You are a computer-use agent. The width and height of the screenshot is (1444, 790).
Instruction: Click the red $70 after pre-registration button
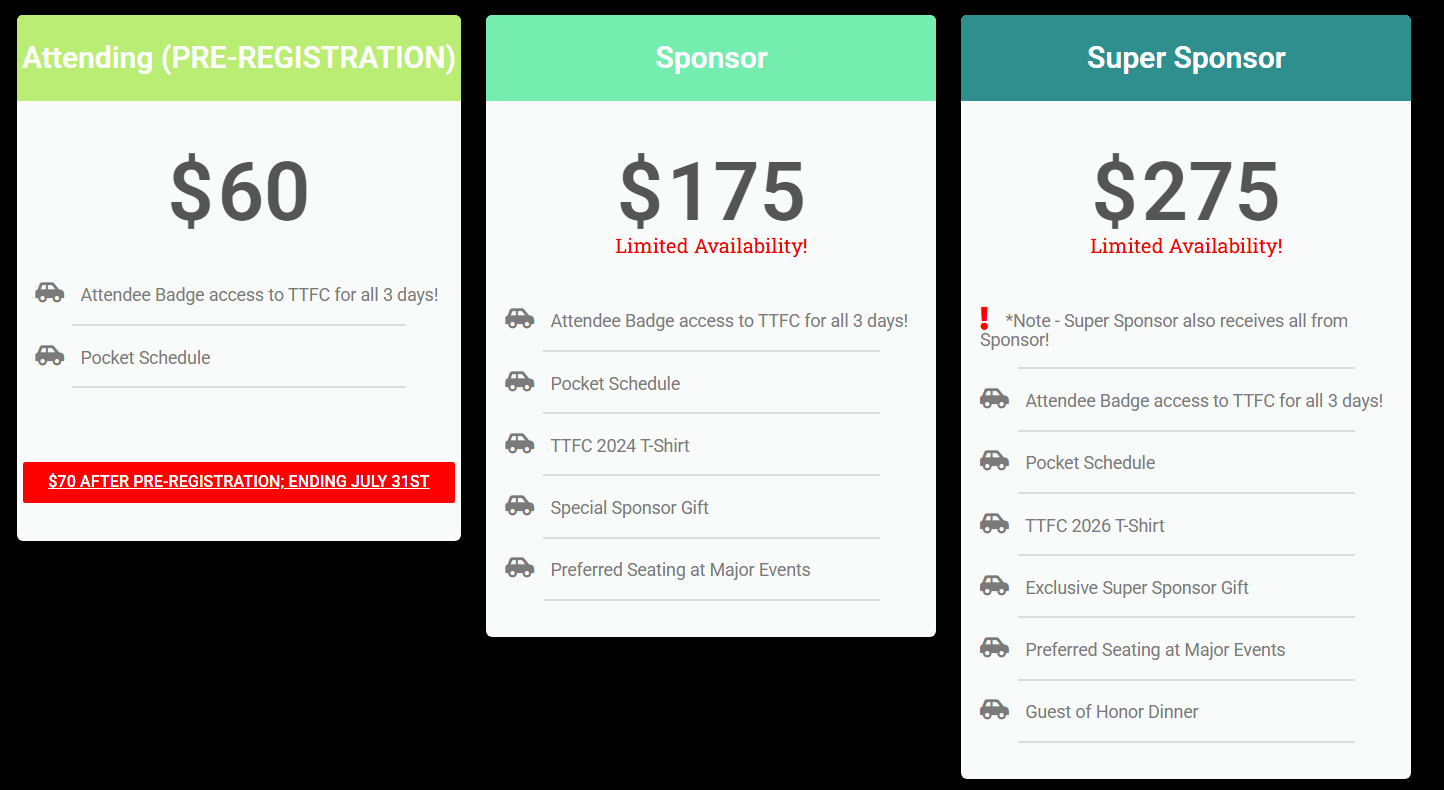pyautogui.click(x=239, y=482)
